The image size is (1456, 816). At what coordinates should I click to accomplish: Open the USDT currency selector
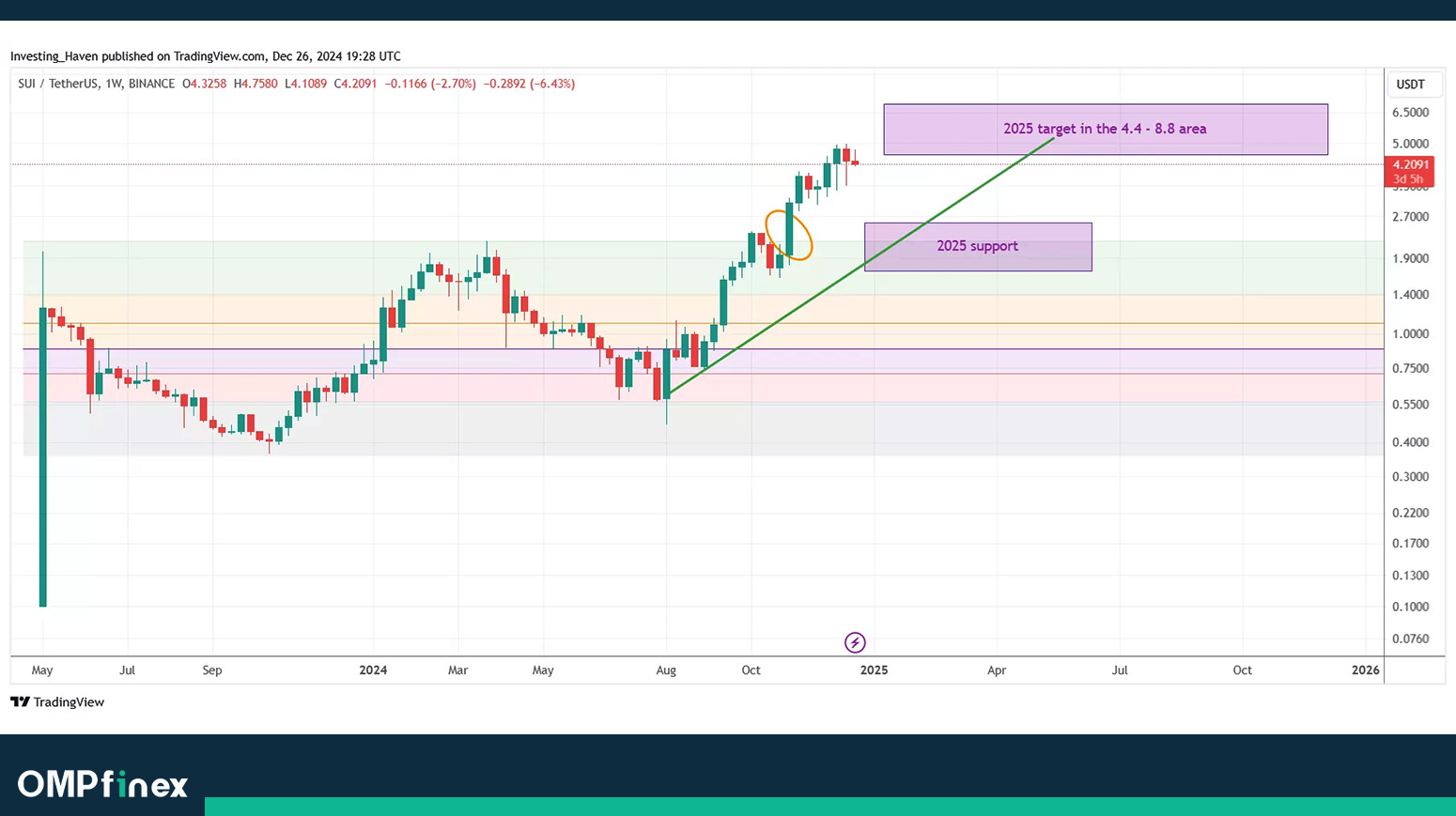point(1410,85)
